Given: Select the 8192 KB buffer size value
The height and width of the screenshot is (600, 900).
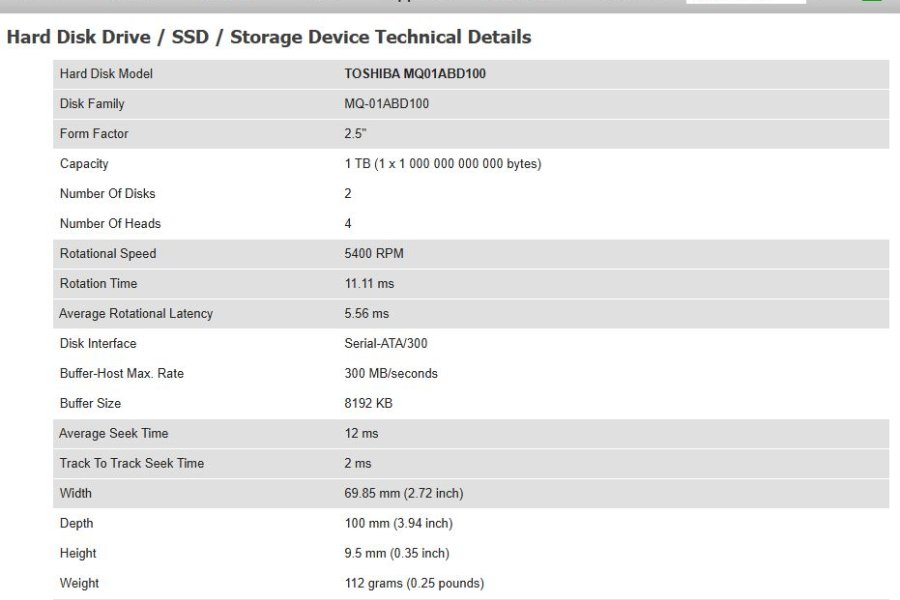Looking at the screenshot, I should (x=368, y=403).
